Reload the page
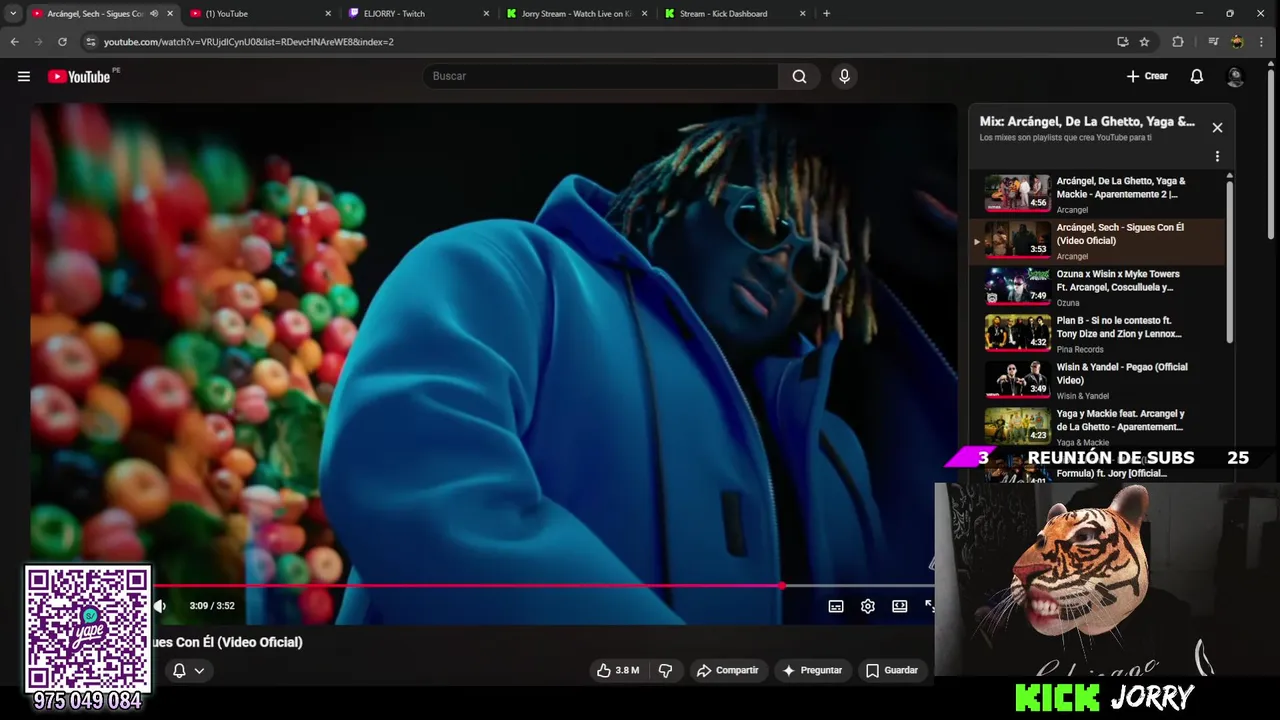The width and height of the screenshot is (1280, 720). tap(62, 42)
